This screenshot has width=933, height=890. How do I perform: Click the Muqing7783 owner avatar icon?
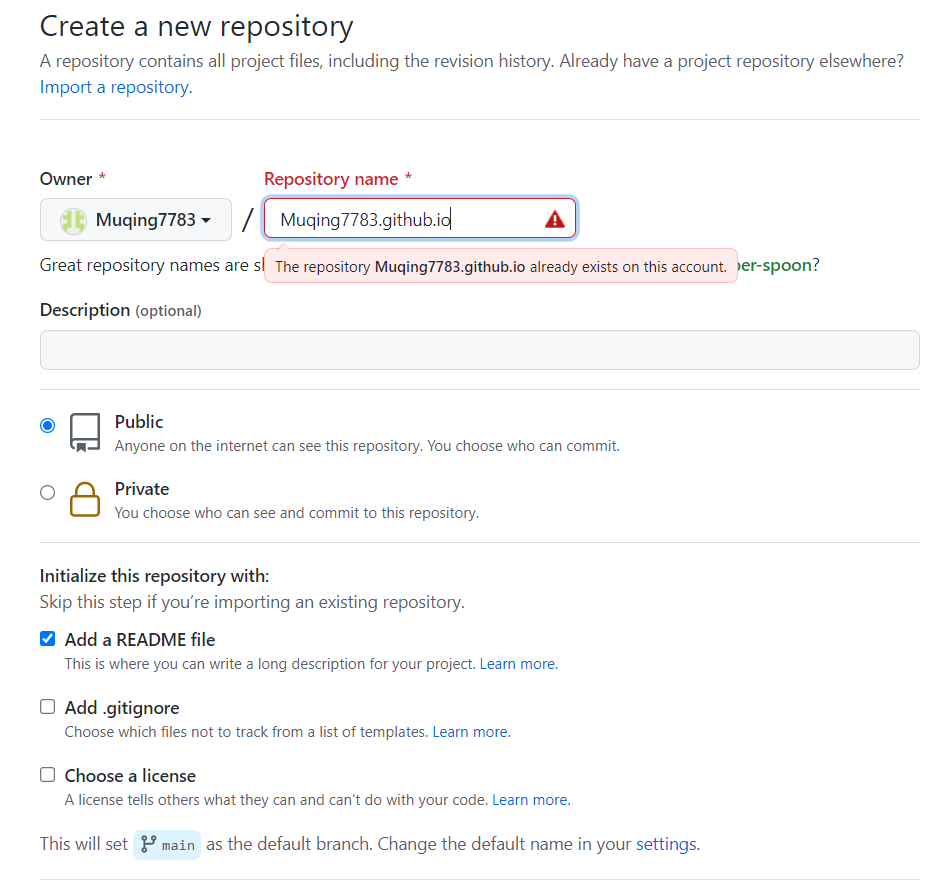coord(73,220)
